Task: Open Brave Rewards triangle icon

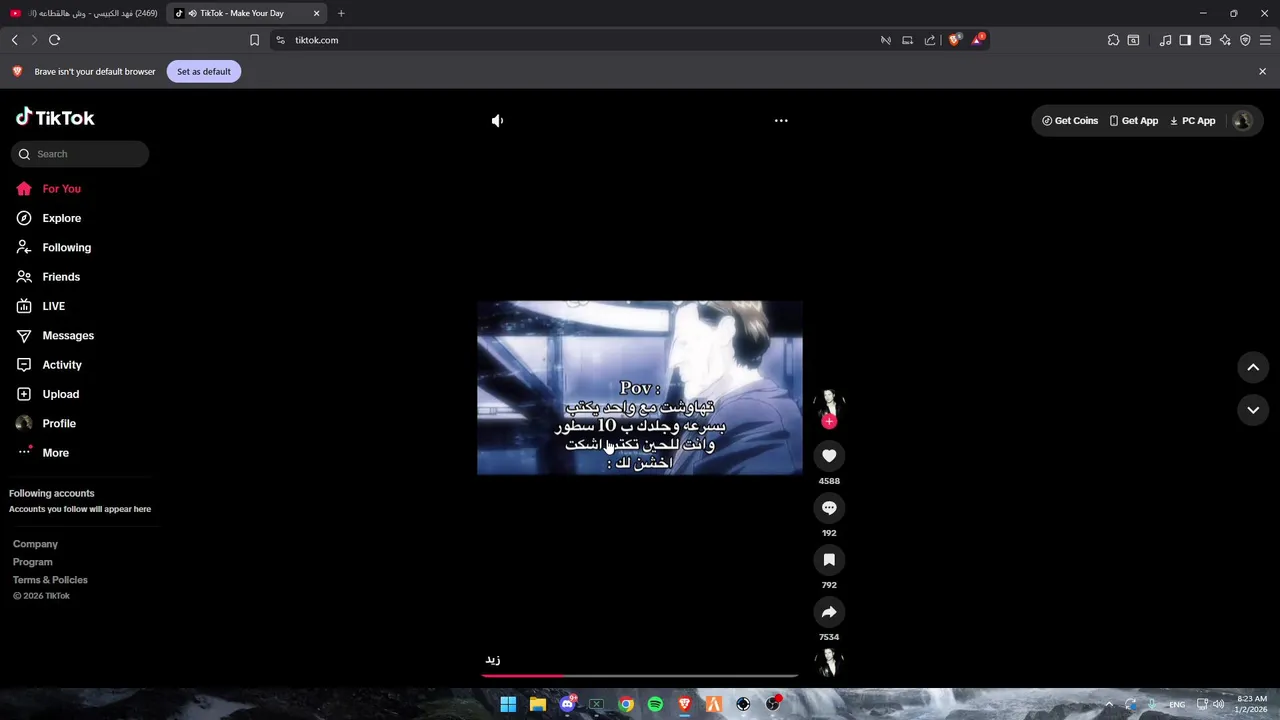Action: pyautogui.click(x=978, y=40)
